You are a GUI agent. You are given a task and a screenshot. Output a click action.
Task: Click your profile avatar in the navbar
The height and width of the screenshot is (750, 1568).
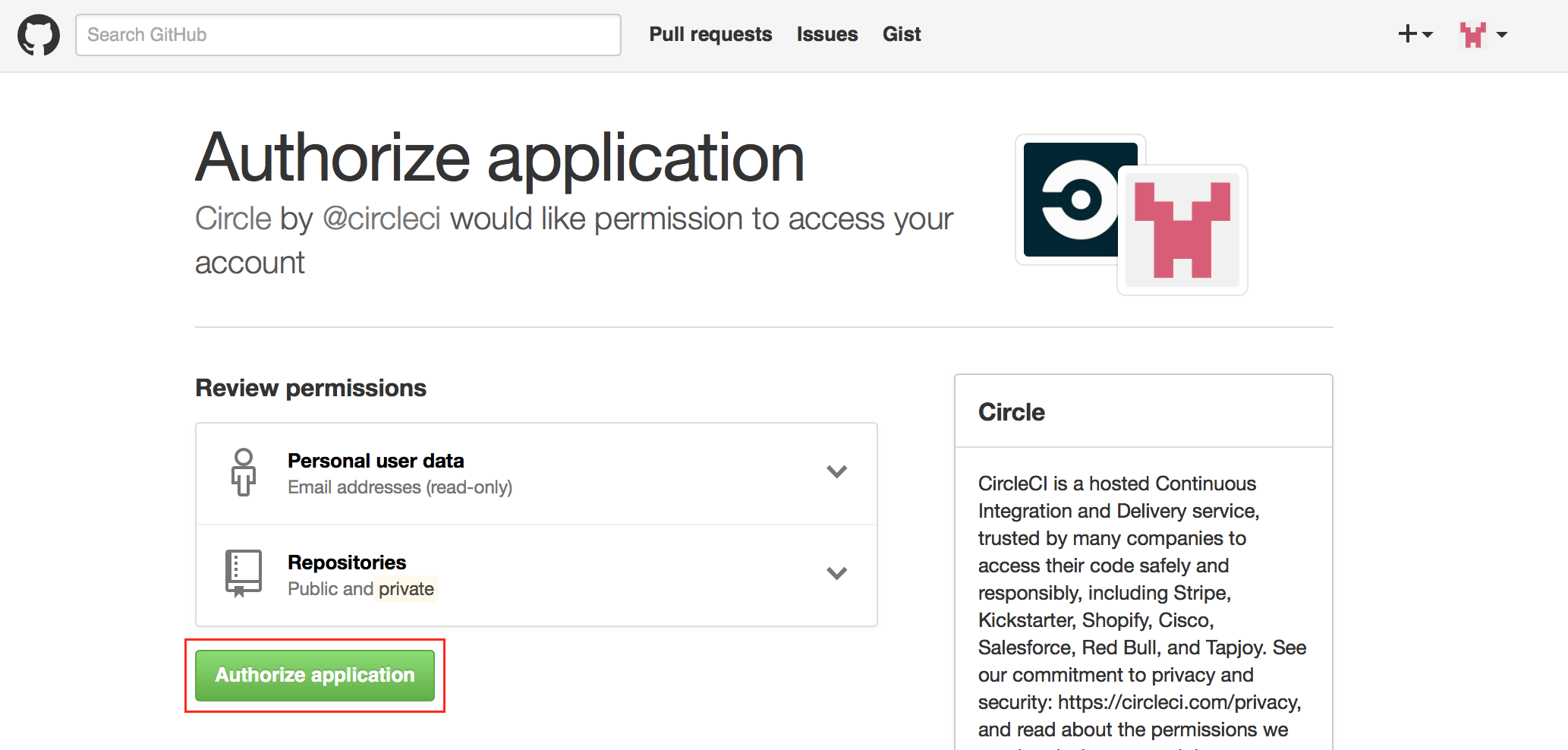(x=1472, y=34)
